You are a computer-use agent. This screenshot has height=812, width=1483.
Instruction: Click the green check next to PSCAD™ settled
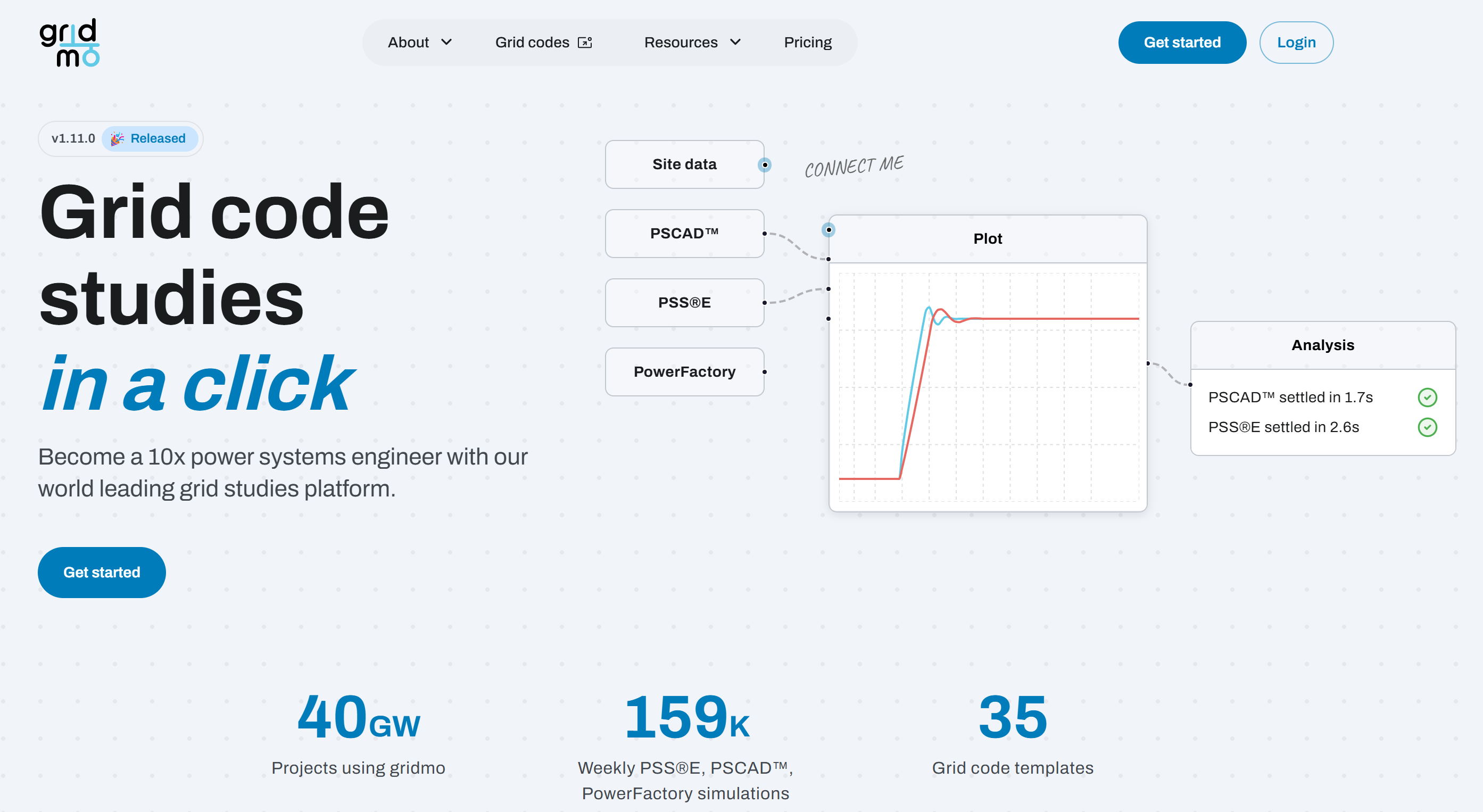tap(1427, 397)
